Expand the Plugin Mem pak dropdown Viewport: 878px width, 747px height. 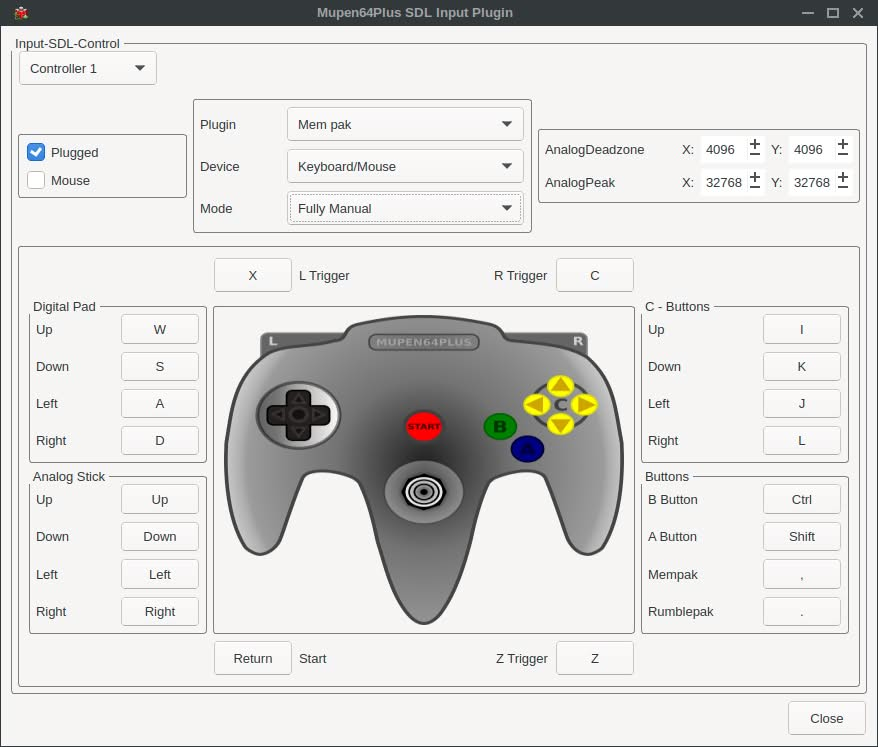[404, 125]
